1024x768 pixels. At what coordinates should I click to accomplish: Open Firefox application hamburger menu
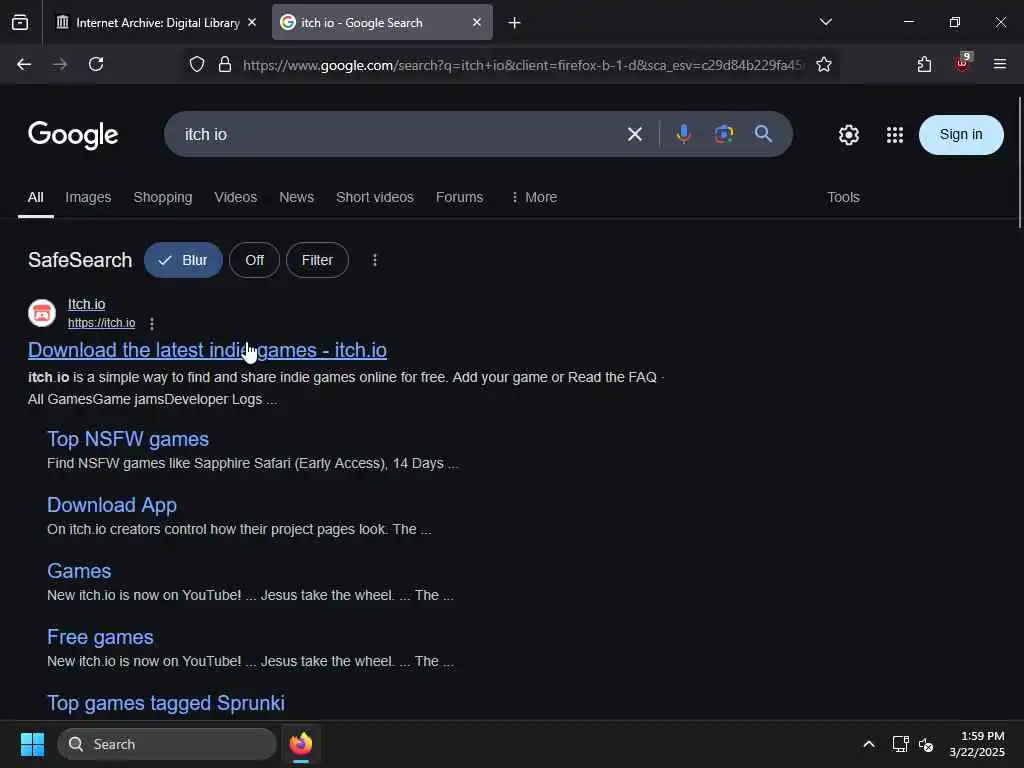tap(999, 64)
